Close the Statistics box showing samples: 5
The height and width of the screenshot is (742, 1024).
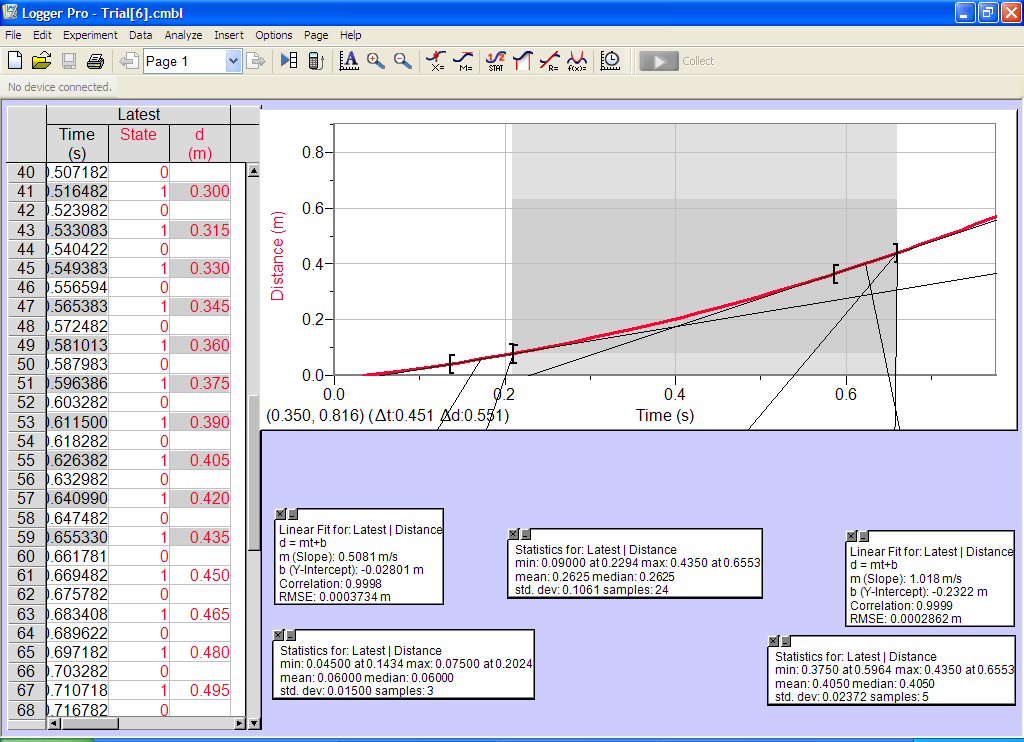pos(773,641)
